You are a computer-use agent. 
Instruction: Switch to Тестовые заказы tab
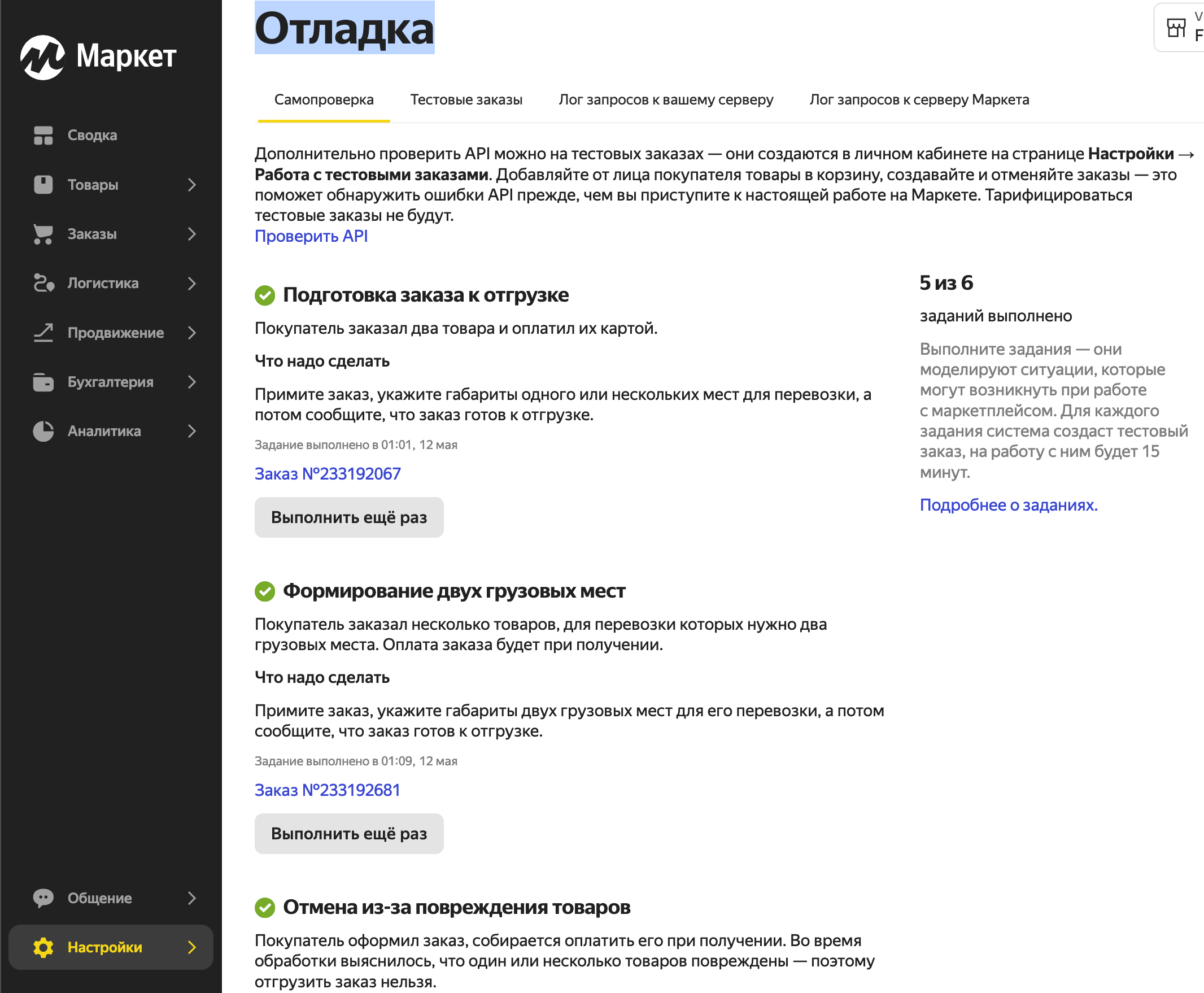pos(466,99)
